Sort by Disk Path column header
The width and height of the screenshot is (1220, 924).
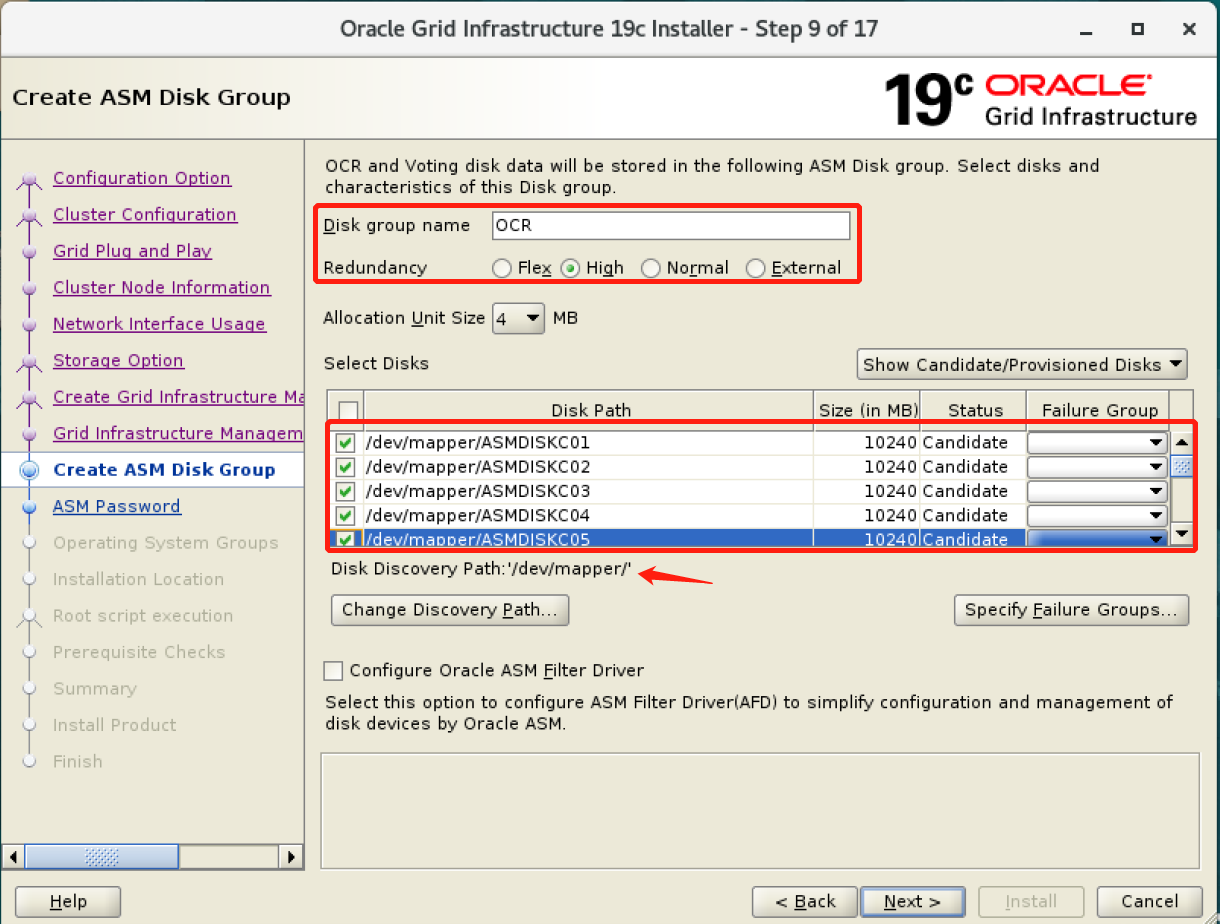(x=590, y=410)
